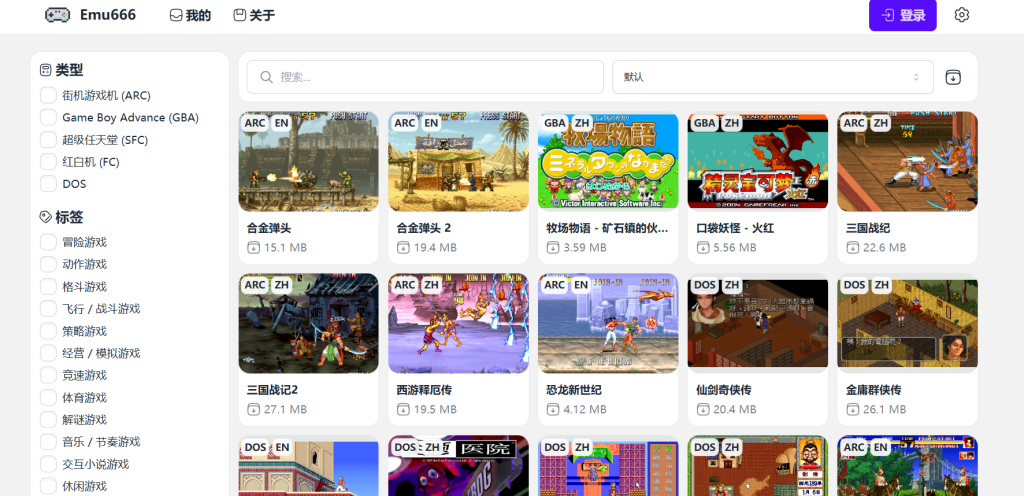Viewport: 1024px width, 496px height.
Task: Open the 默认 sort dropdown
Action: tap(773, 77)
